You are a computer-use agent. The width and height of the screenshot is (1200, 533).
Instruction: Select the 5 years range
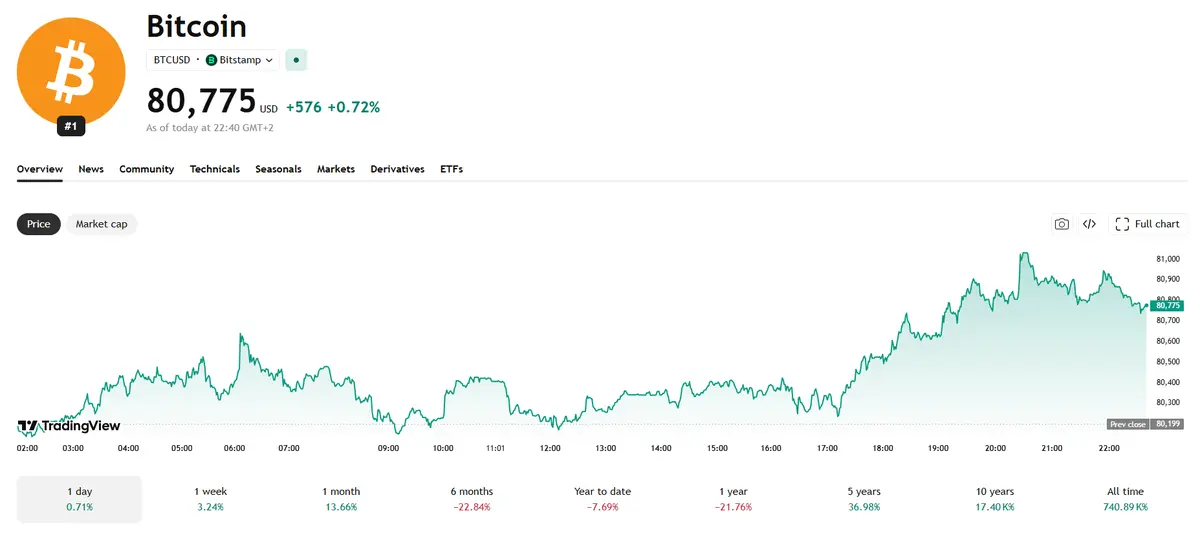tap(864, 499)
